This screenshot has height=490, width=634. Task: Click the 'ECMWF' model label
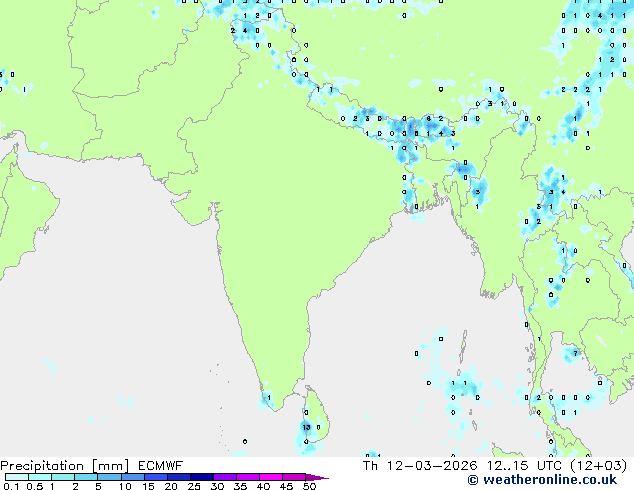pos(161,465)
